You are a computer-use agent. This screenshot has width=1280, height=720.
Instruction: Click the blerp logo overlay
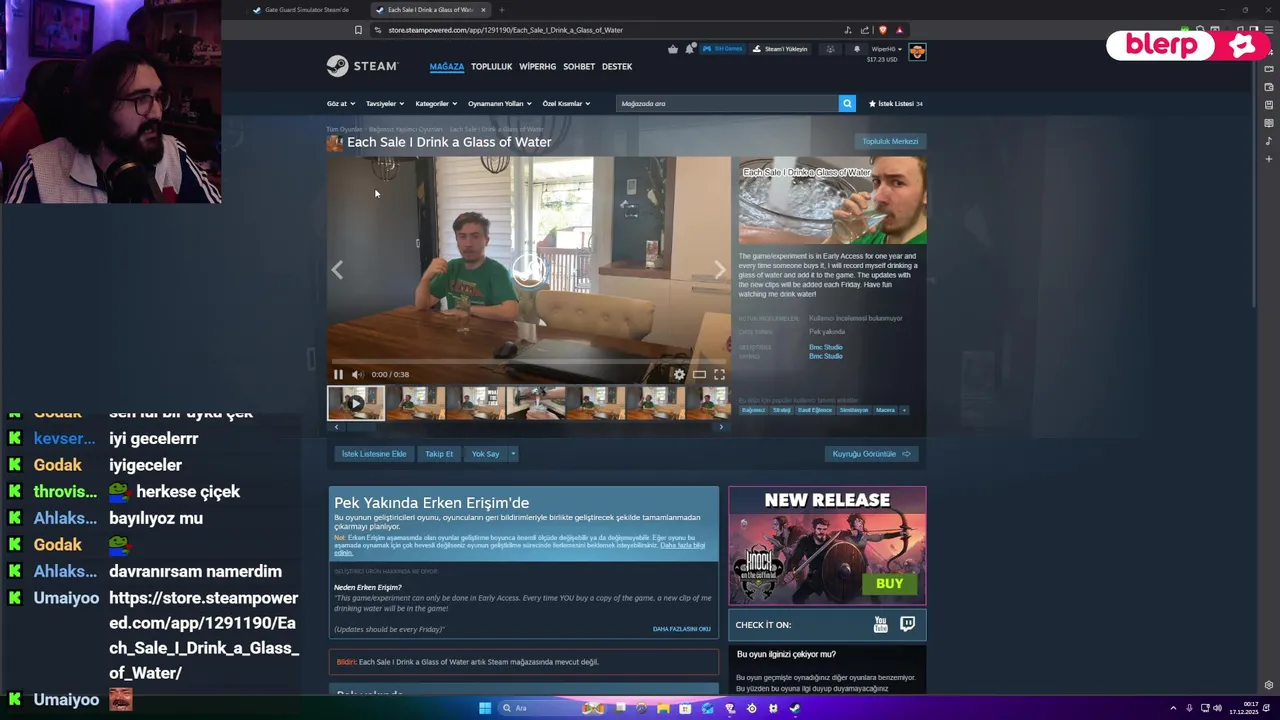tap(1188, 45)
